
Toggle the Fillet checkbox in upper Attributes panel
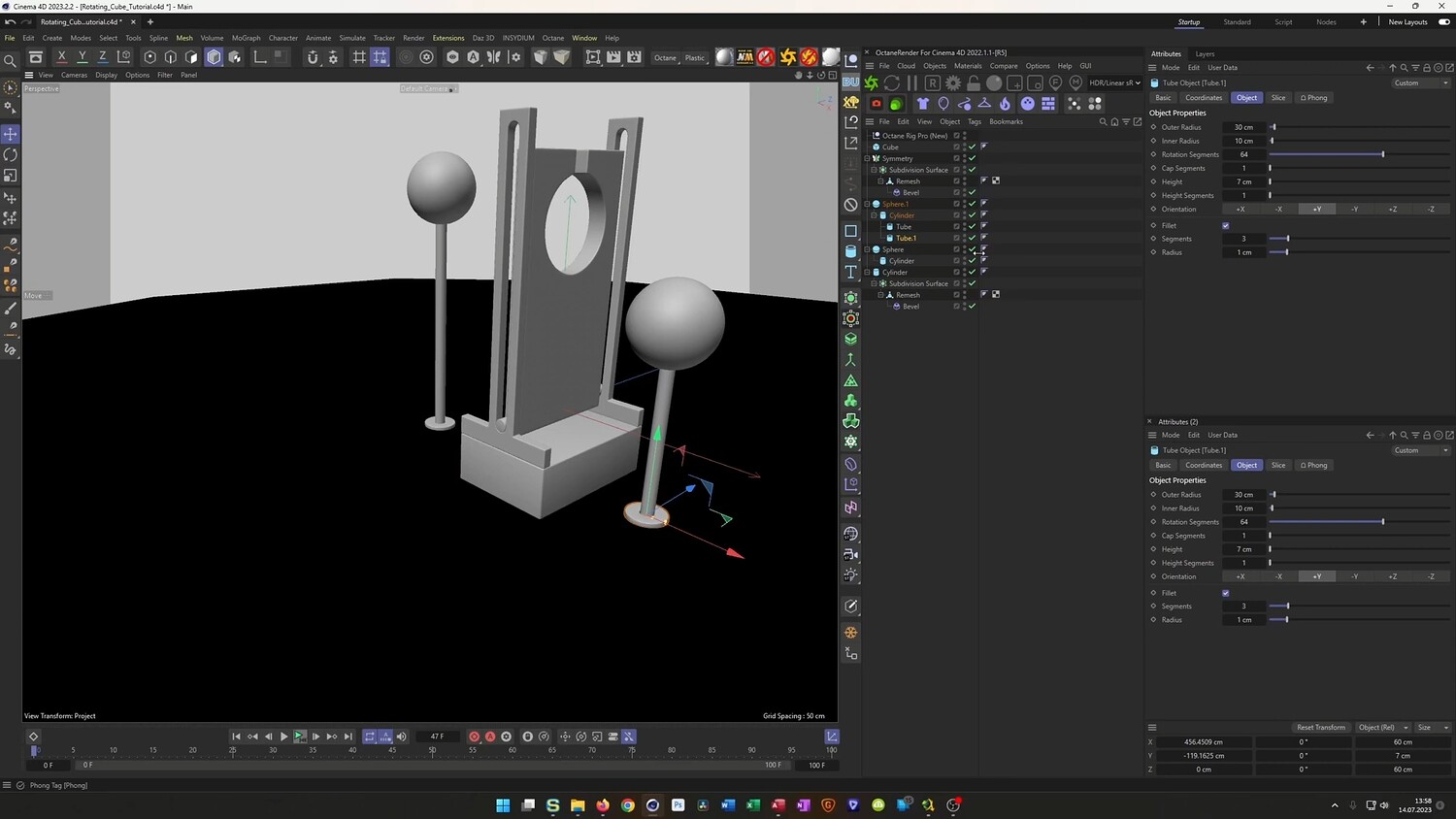[1225, 226]
